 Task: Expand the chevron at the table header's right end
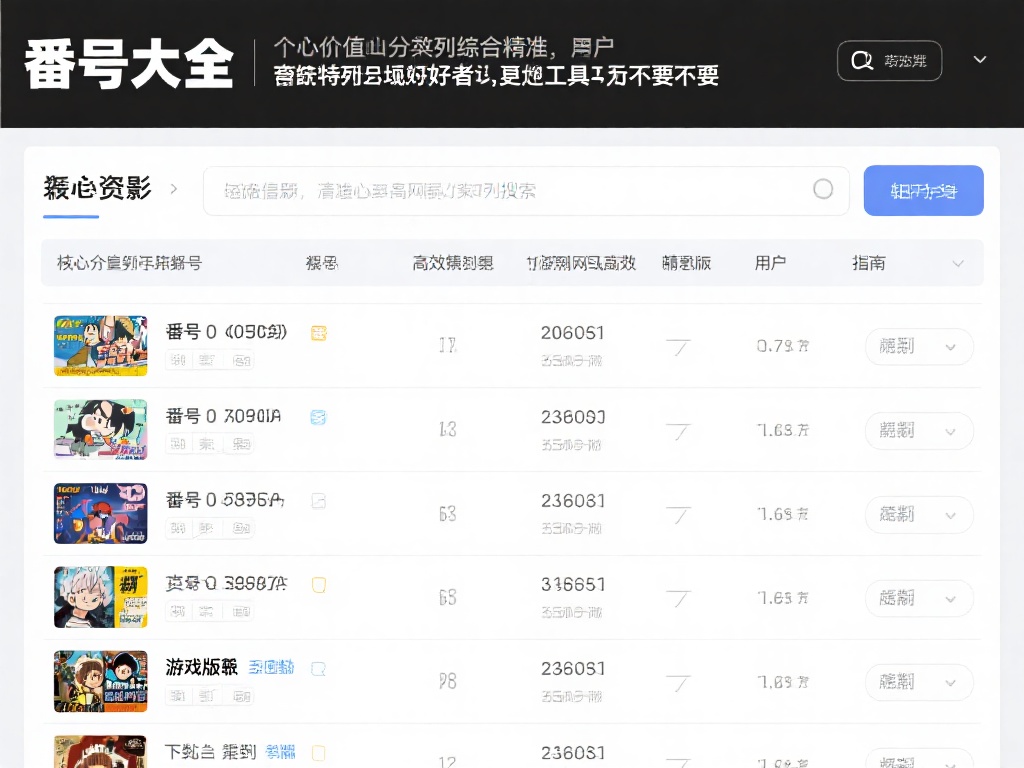pos(958,264)
